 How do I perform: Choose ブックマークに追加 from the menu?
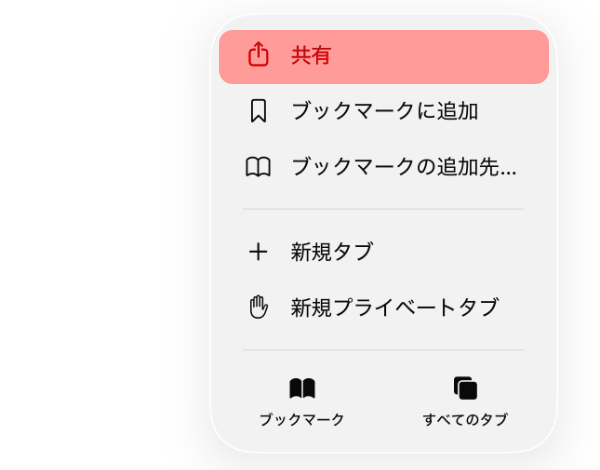pyautogui.click(x=384, y=111)
